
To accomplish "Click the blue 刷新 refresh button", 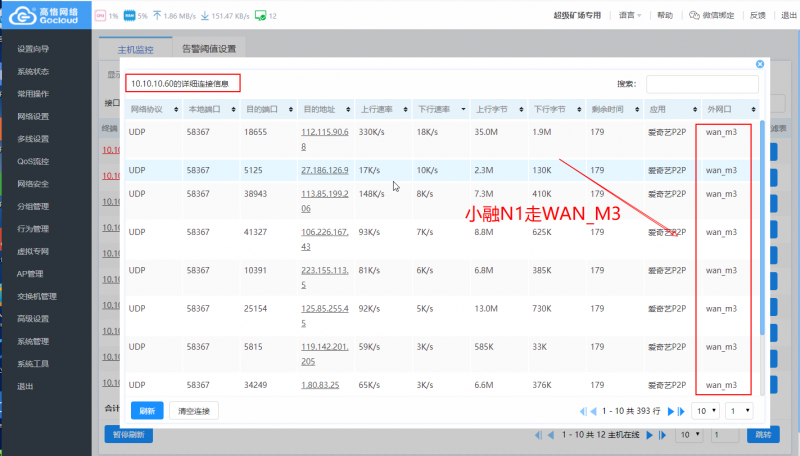I will coord(147,411).
